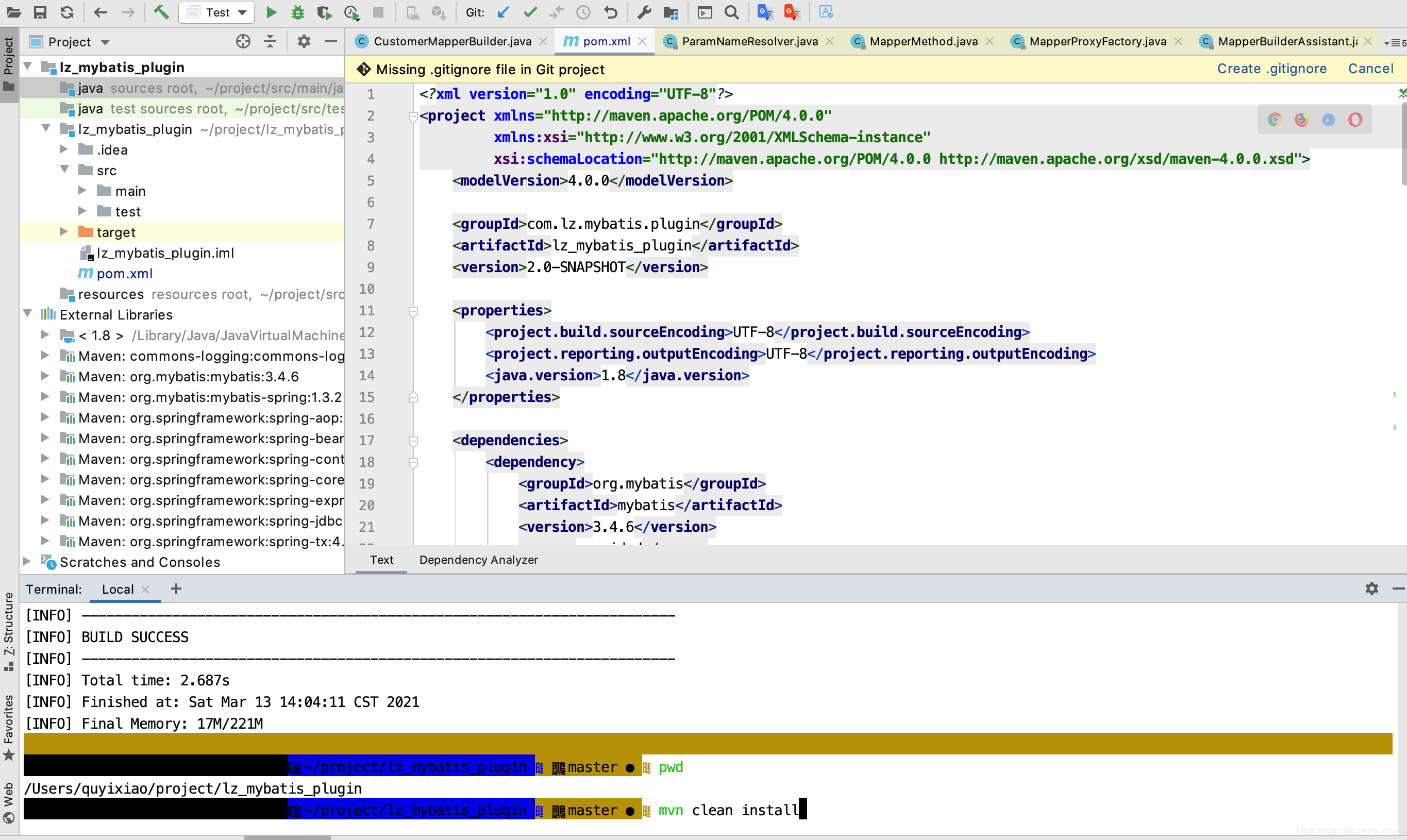This screenshot has height=840, width=1407.
Task: Select the Text editor tab
Action: (381, 559)
